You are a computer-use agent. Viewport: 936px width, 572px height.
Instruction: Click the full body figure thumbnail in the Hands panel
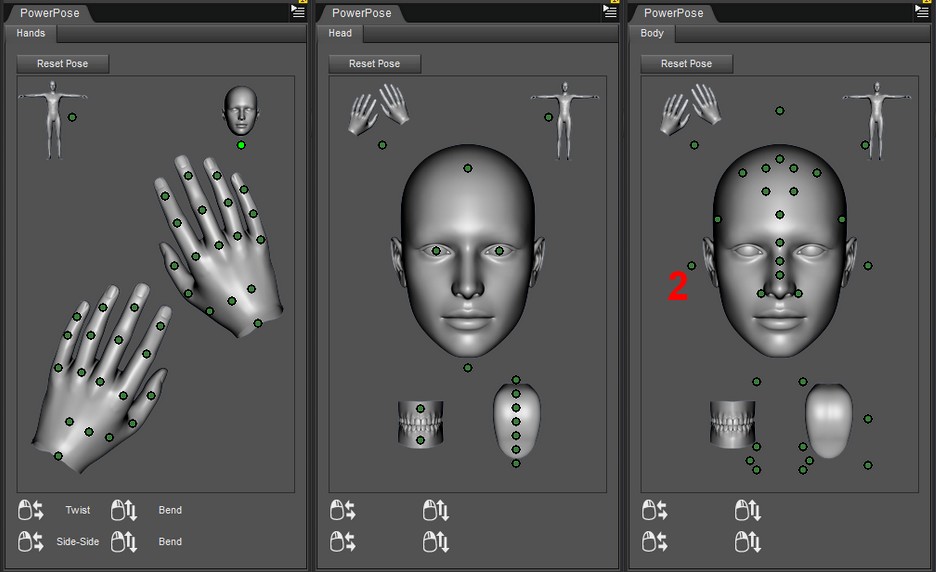coord(53,120)
